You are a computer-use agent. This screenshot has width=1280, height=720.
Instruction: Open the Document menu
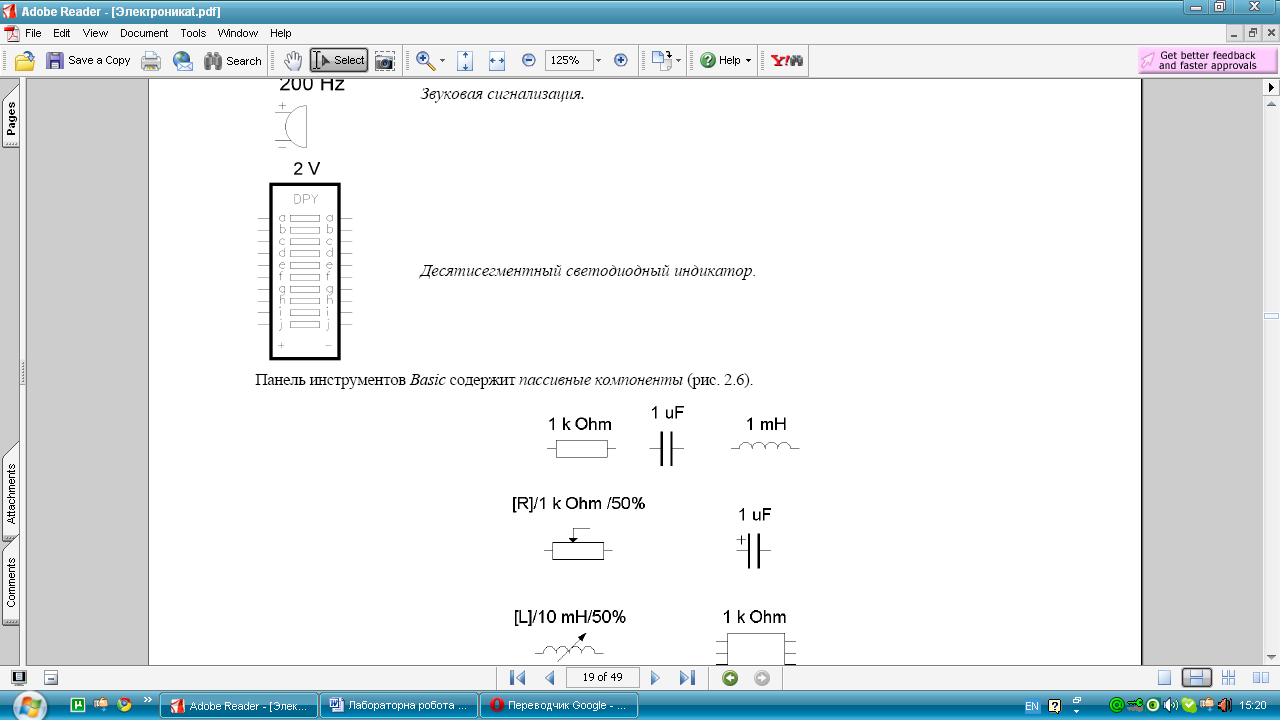pyautogui.click(x=144, y=33)
